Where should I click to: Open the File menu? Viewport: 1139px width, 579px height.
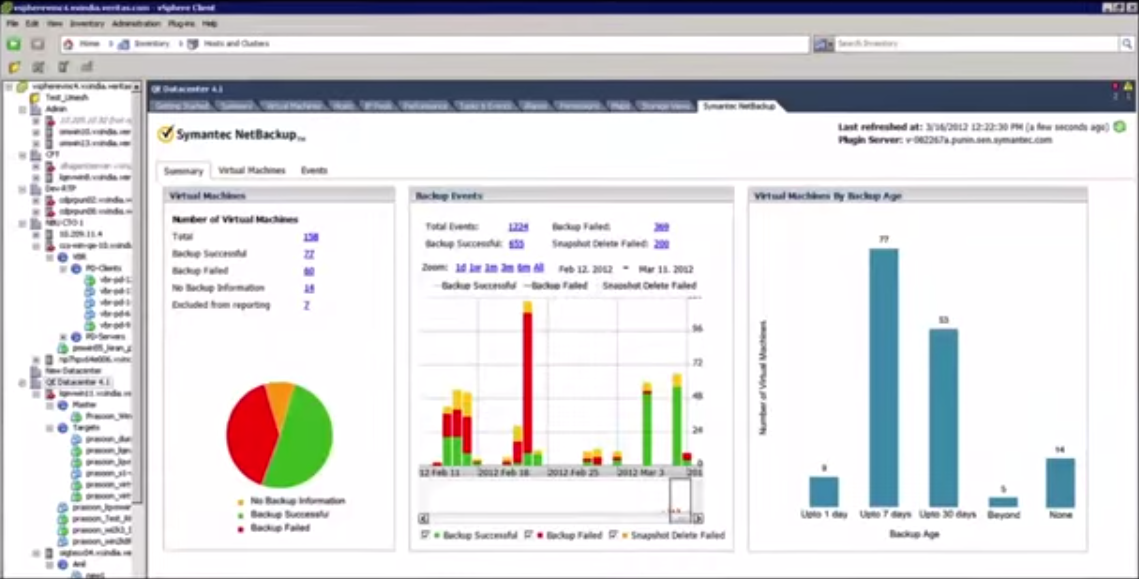tap(12, 24)
